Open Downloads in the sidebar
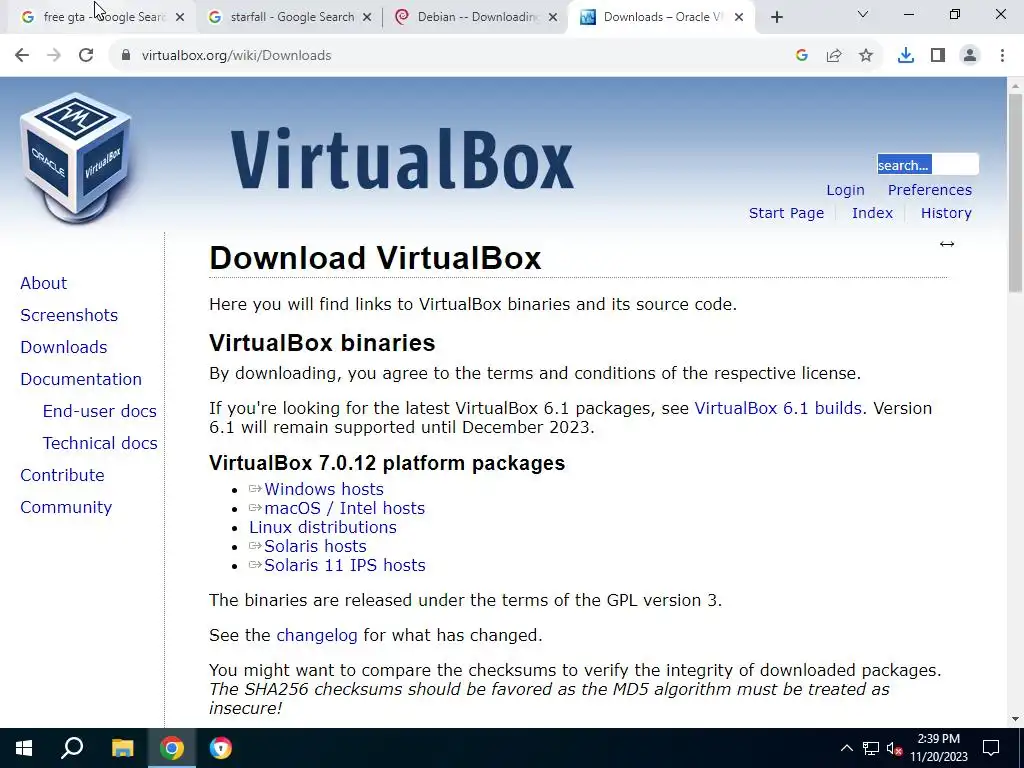This screenshot has width=1024, height=768. (x=63, y=347)
